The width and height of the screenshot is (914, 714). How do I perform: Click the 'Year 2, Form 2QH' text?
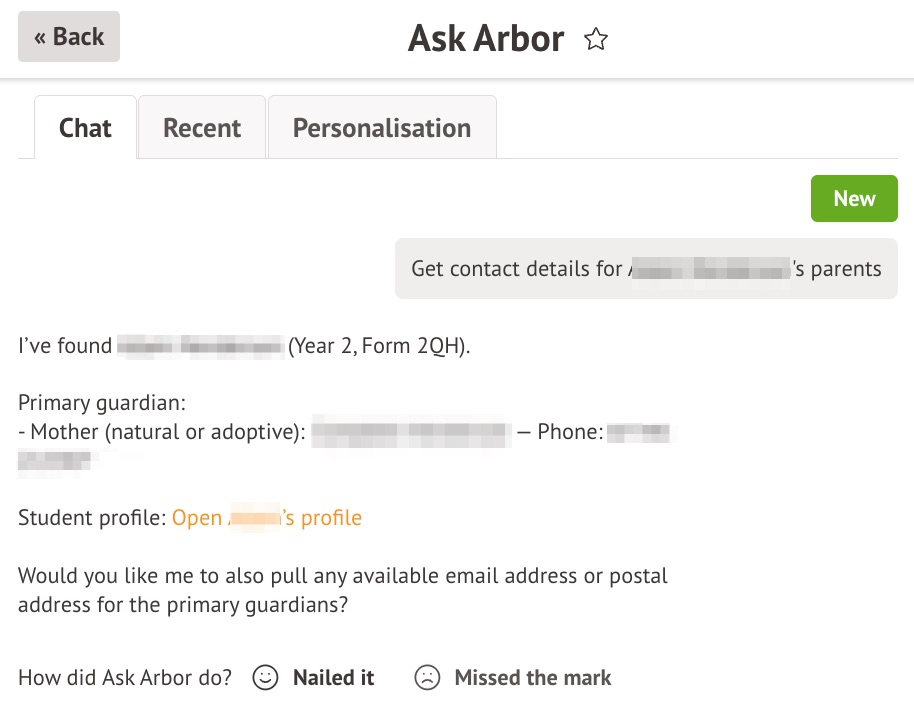[379, 347]
